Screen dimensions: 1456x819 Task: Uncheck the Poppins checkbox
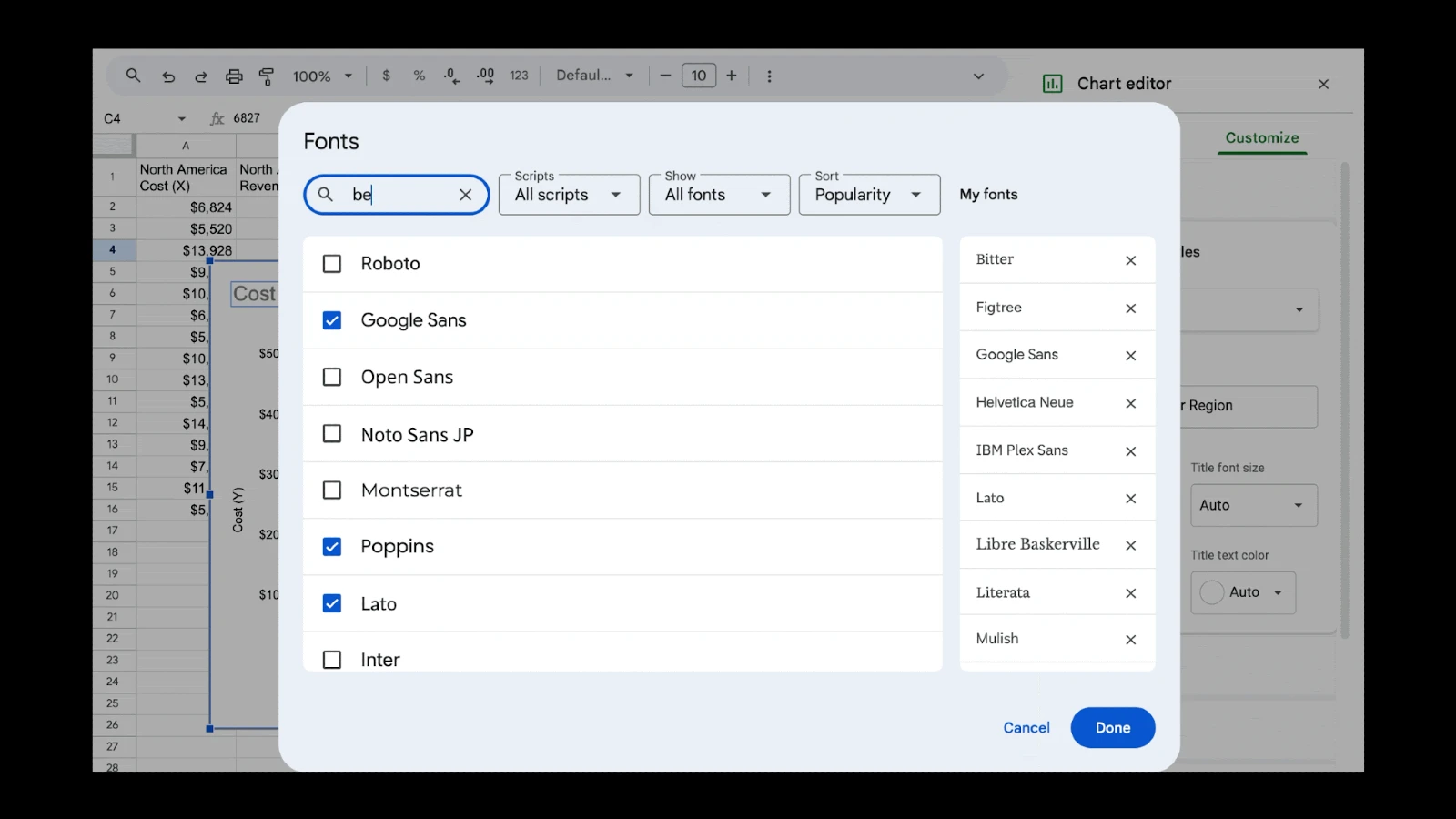point(332,547)
